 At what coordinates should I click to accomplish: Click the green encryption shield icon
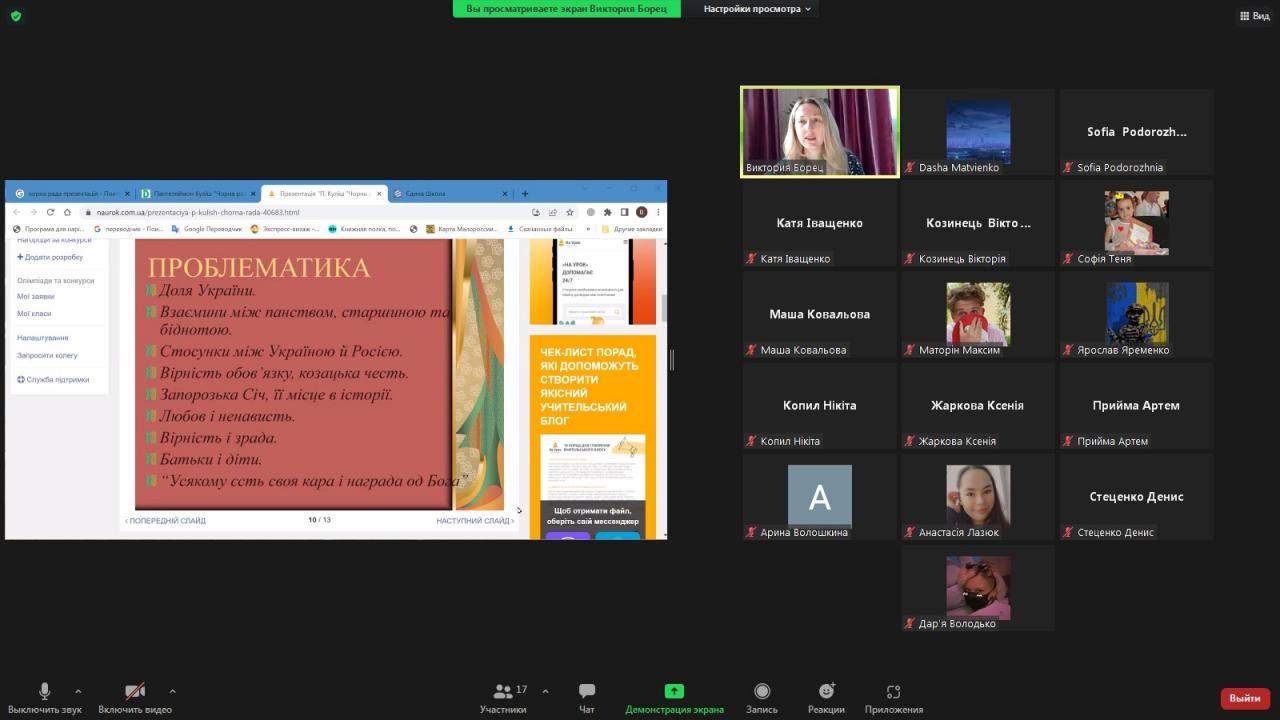[x=15, y=16]
